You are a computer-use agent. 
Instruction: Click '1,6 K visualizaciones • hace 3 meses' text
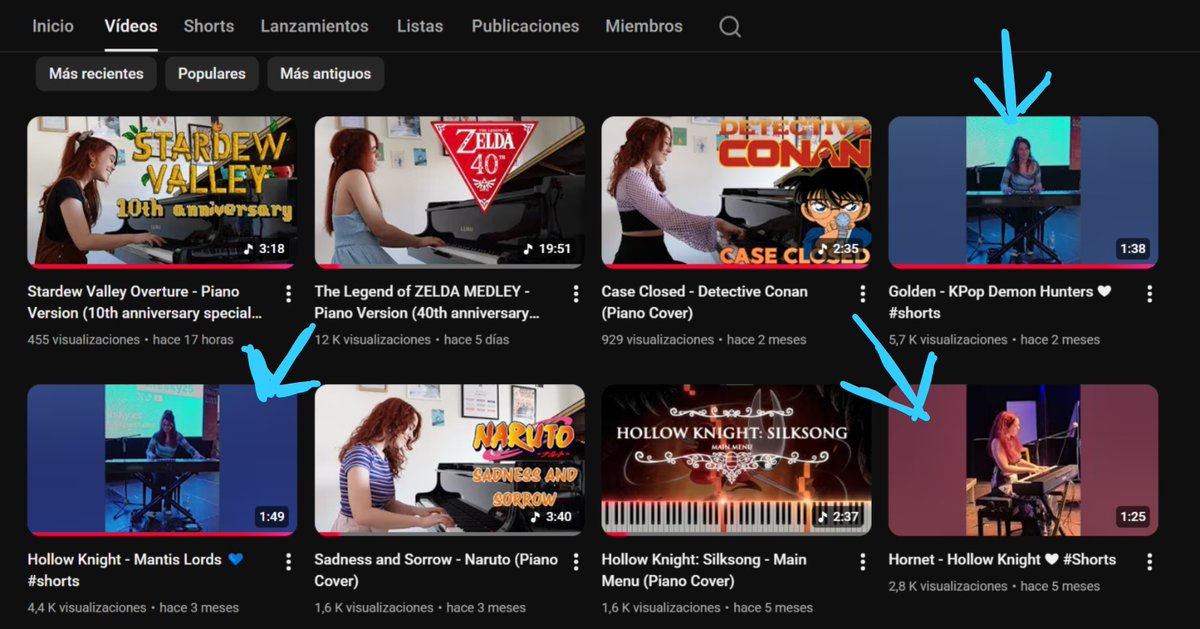pos(420,607)
